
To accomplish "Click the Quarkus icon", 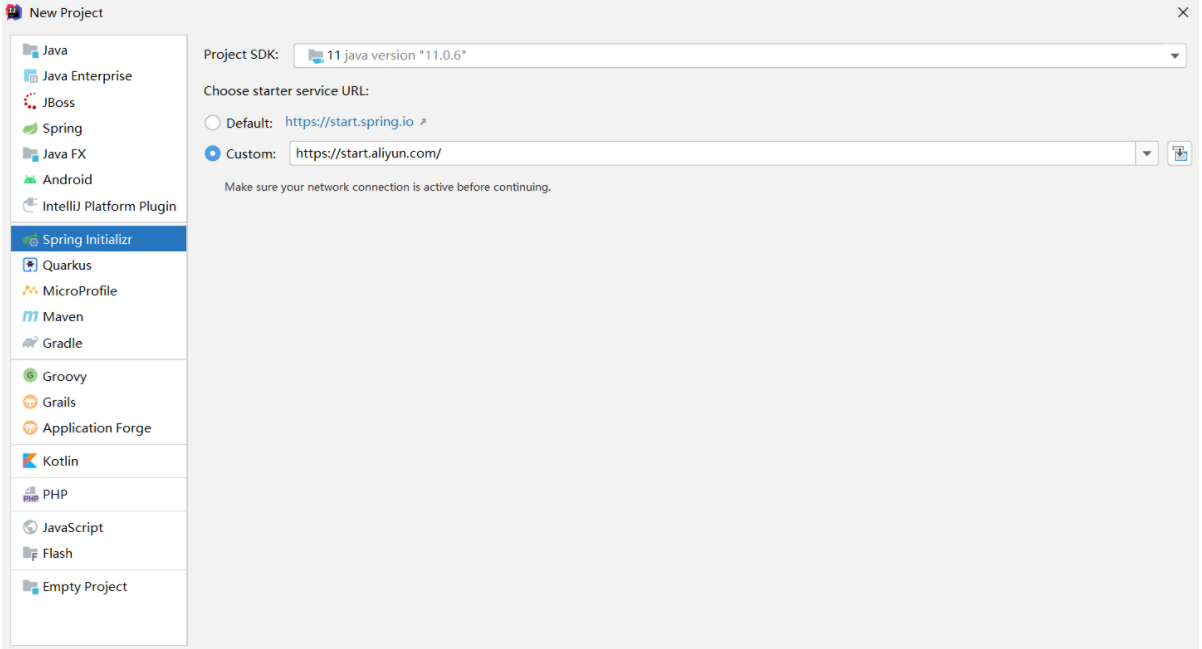I will [x=30, y=265].
